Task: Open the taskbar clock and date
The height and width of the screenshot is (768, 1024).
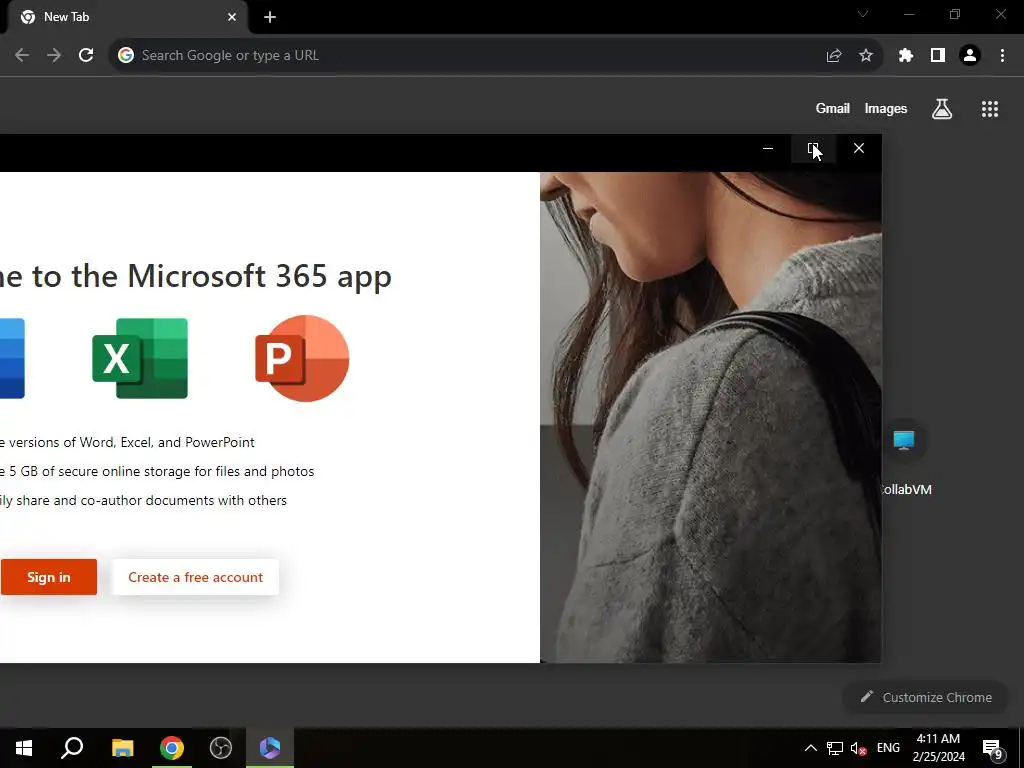Action: coord(938,748)
